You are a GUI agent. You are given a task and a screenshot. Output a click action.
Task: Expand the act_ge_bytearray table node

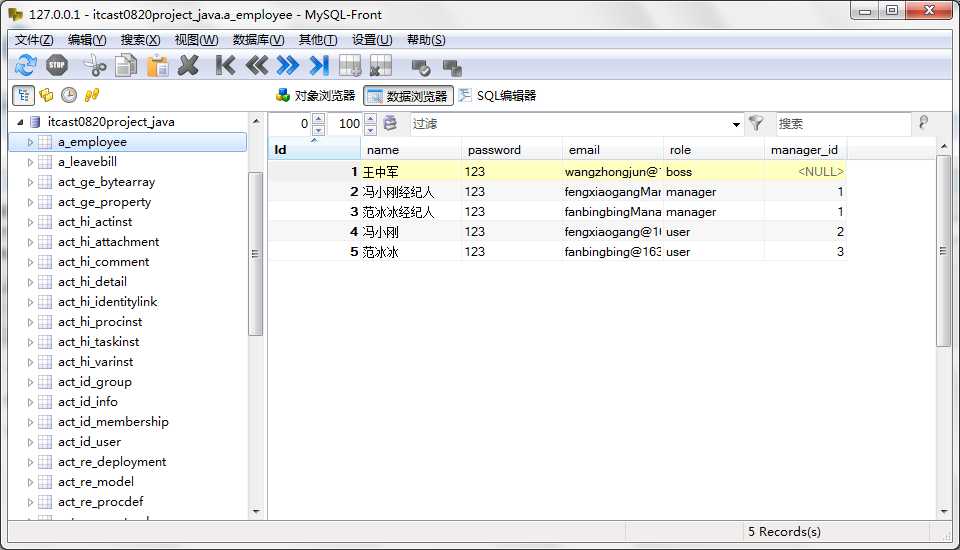point(30,182)
